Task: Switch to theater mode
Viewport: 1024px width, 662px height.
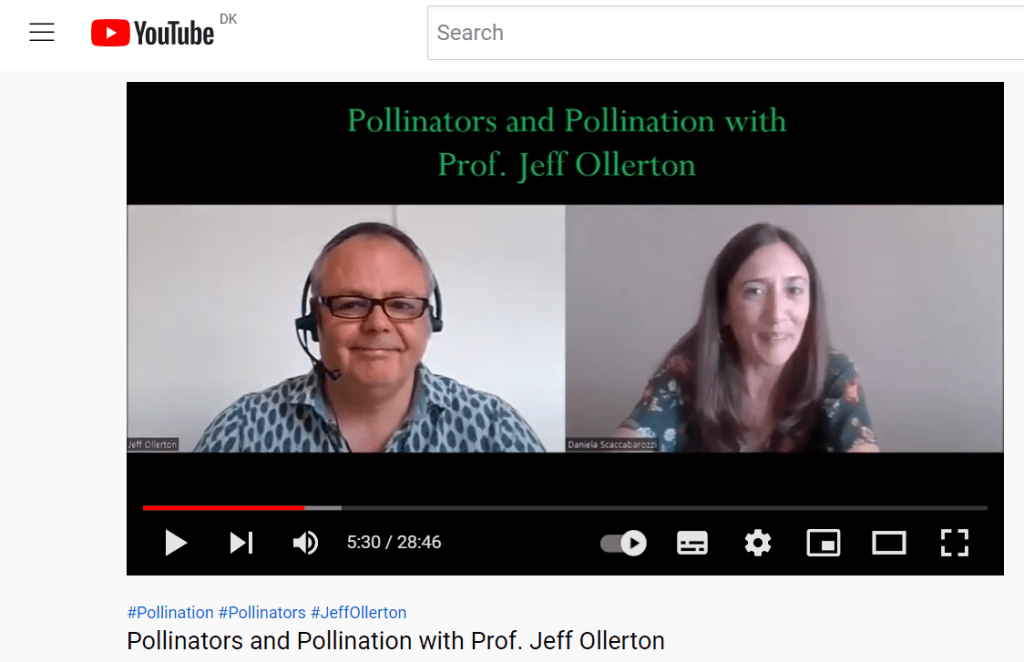Action: [889, 543]
